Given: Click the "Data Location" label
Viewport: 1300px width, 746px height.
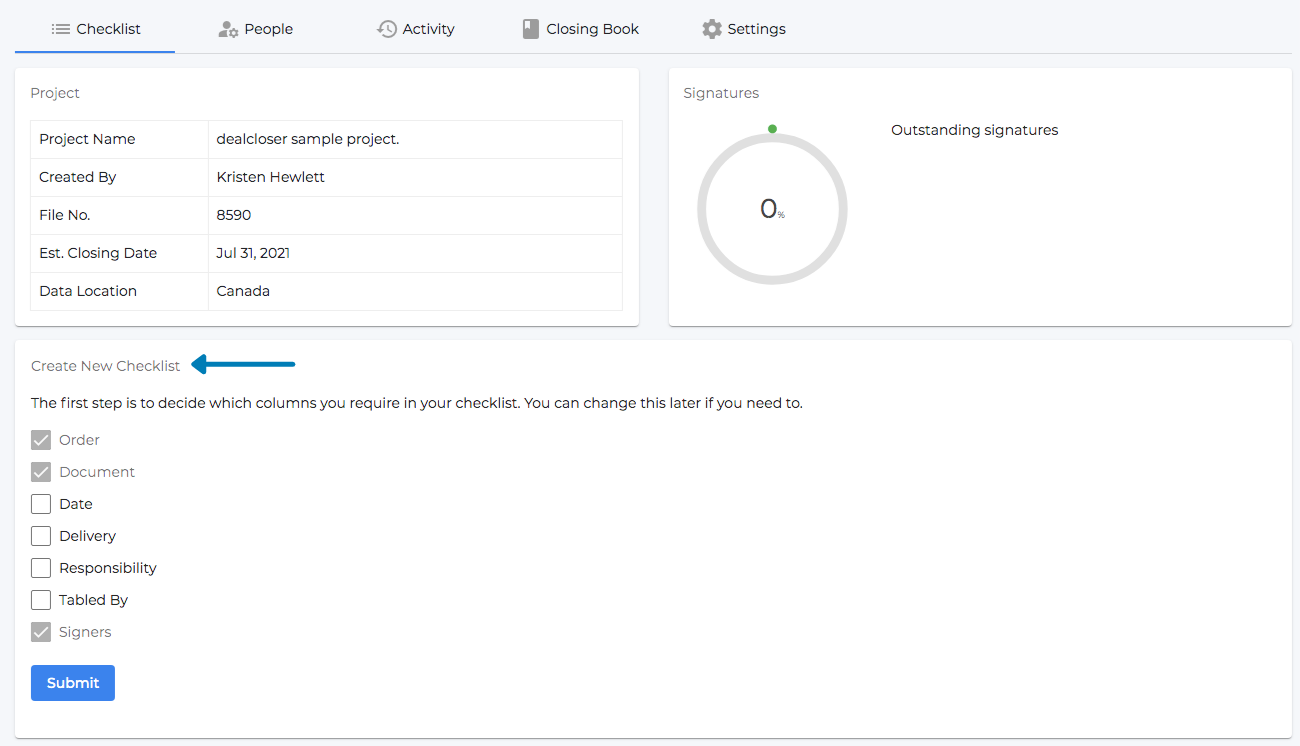Looking at the screenshot, I should (x=88, y=291).
